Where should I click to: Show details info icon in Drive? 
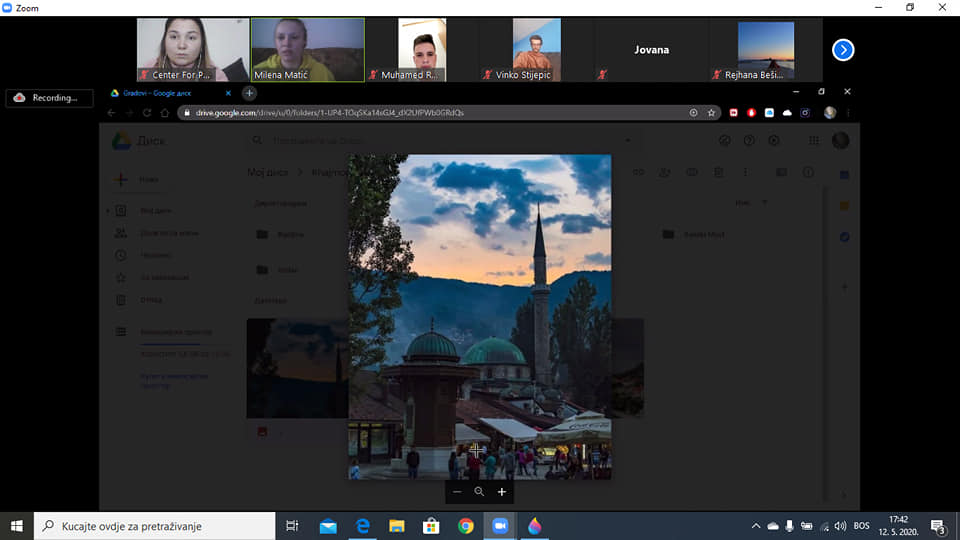[x=808, y=173]
